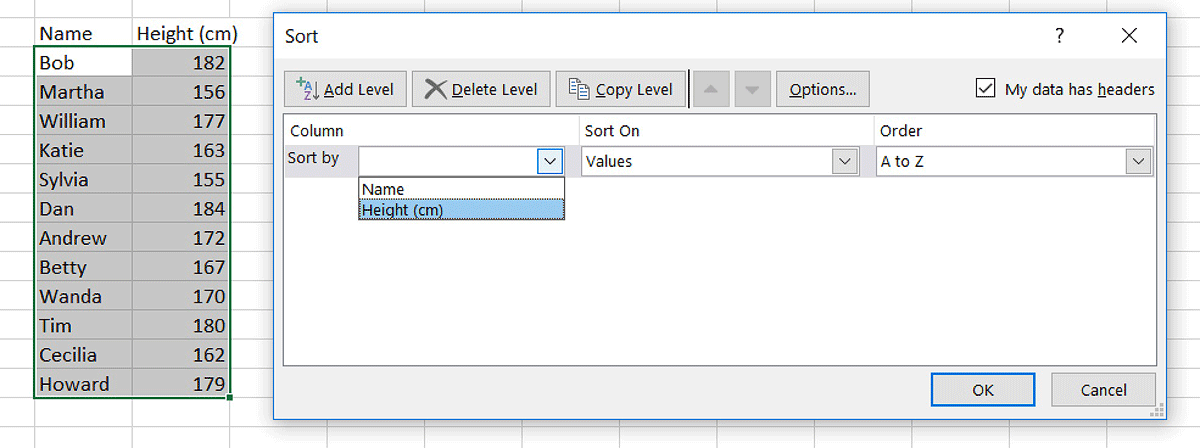Click the cell with value 184
Screen dimensions: 1200x448
[x=182, y=209]
